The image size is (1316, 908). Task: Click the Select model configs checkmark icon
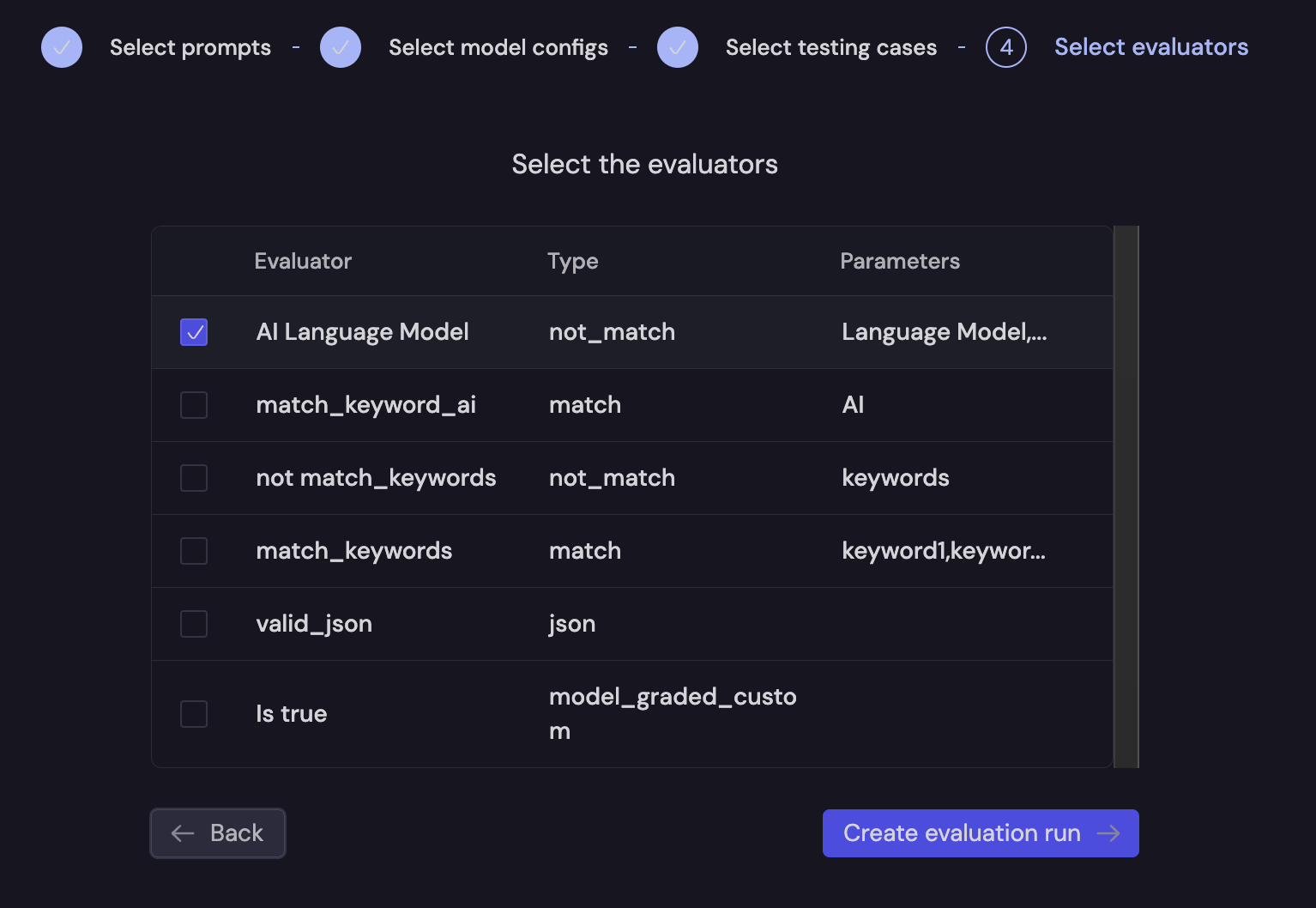click(340, 47)
